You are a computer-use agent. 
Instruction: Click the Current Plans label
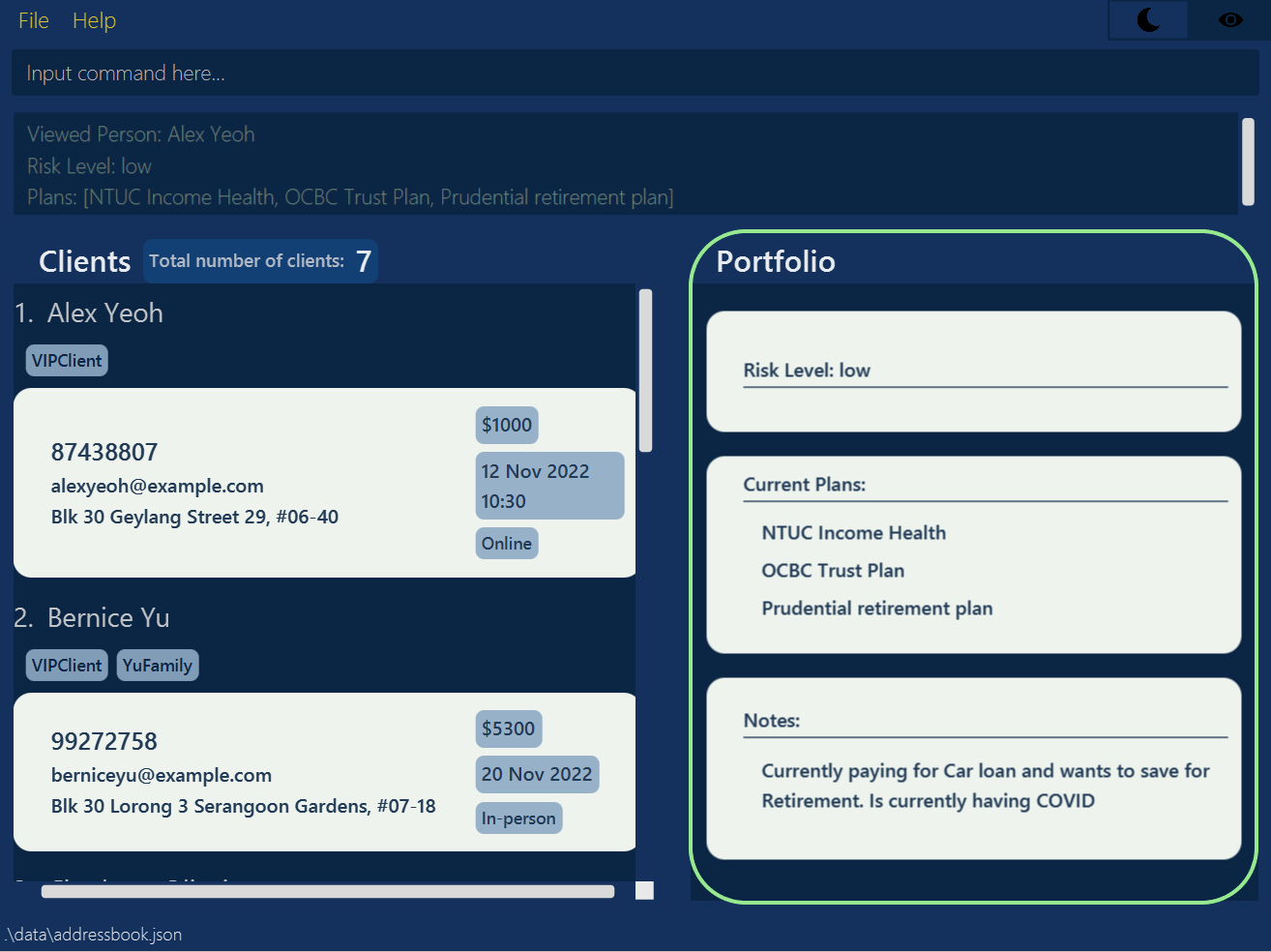coord(805,485)
